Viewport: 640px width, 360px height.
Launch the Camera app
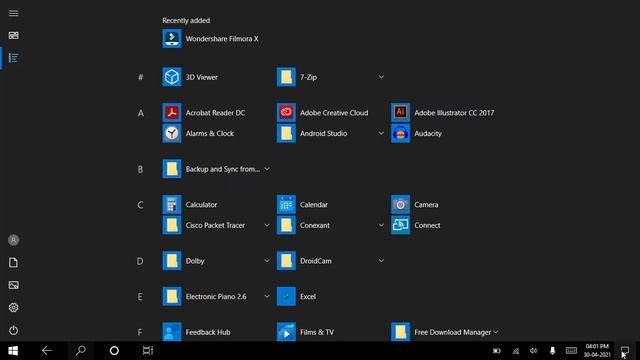[415, 204]
